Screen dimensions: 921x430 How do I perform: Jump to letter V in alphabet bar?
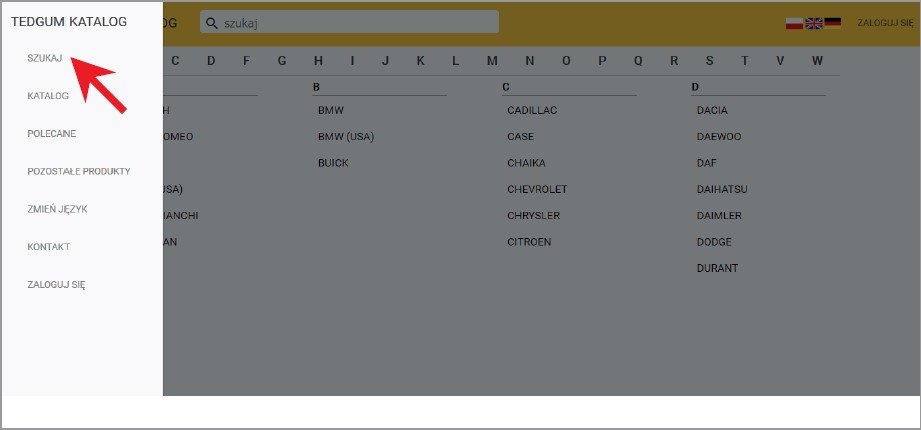[x=780, y=61]
